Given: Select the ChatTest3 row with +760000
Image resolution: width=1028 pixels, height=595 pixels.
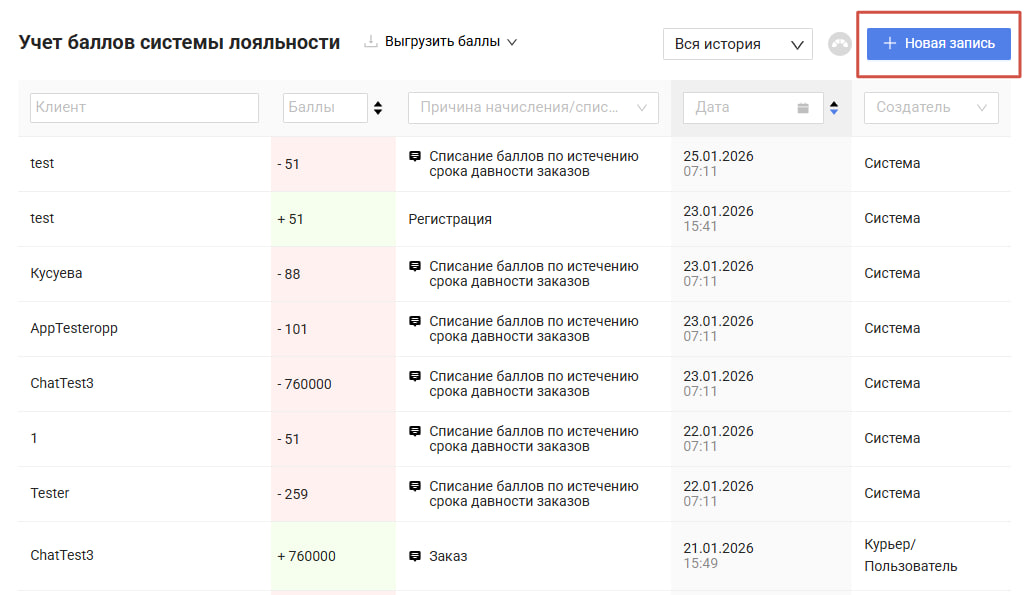Looking at the screenshot, I should (62, 555).
